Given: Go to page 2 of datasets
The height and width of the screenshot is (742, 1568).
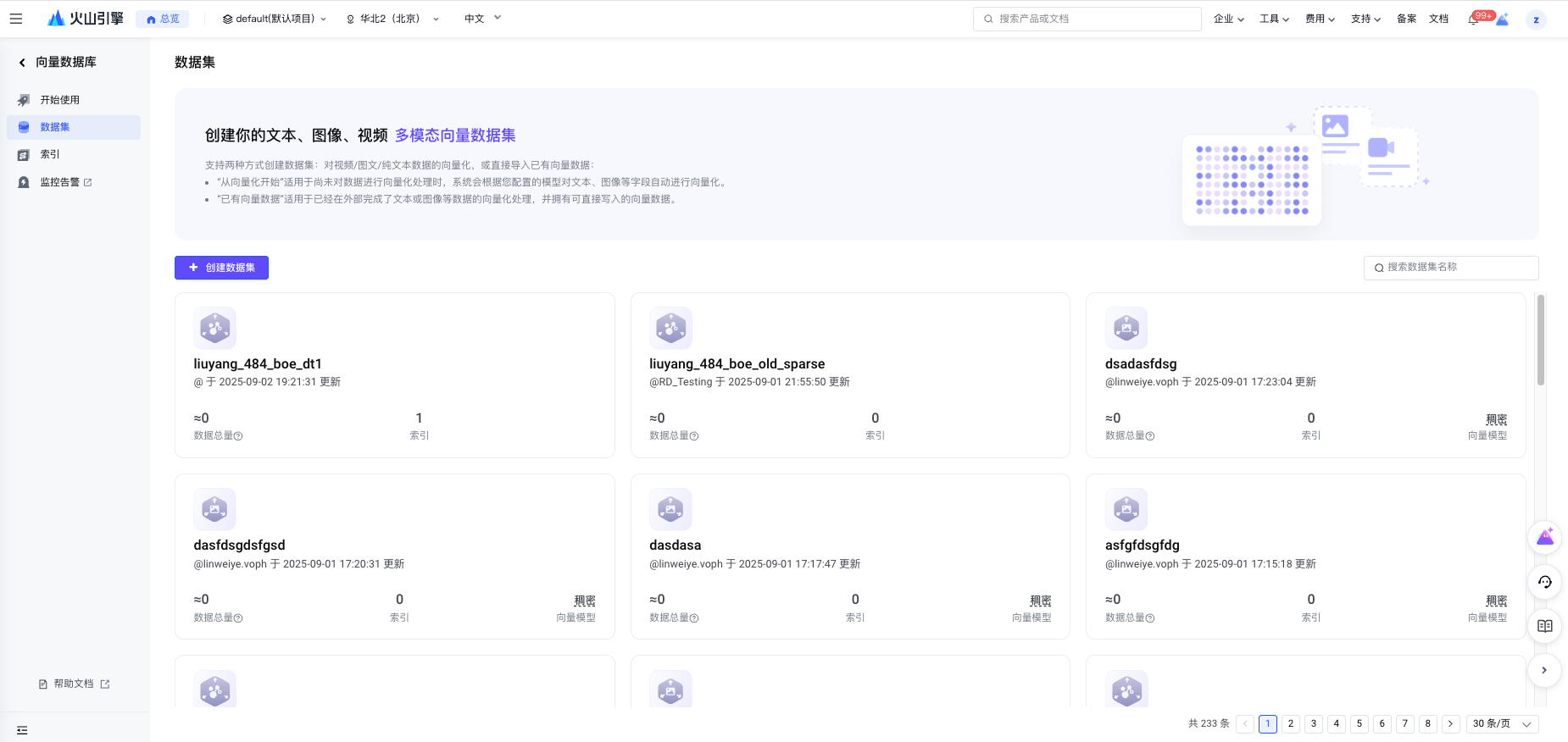Looking at the screenshot, I should click(x=1291, y=724).
